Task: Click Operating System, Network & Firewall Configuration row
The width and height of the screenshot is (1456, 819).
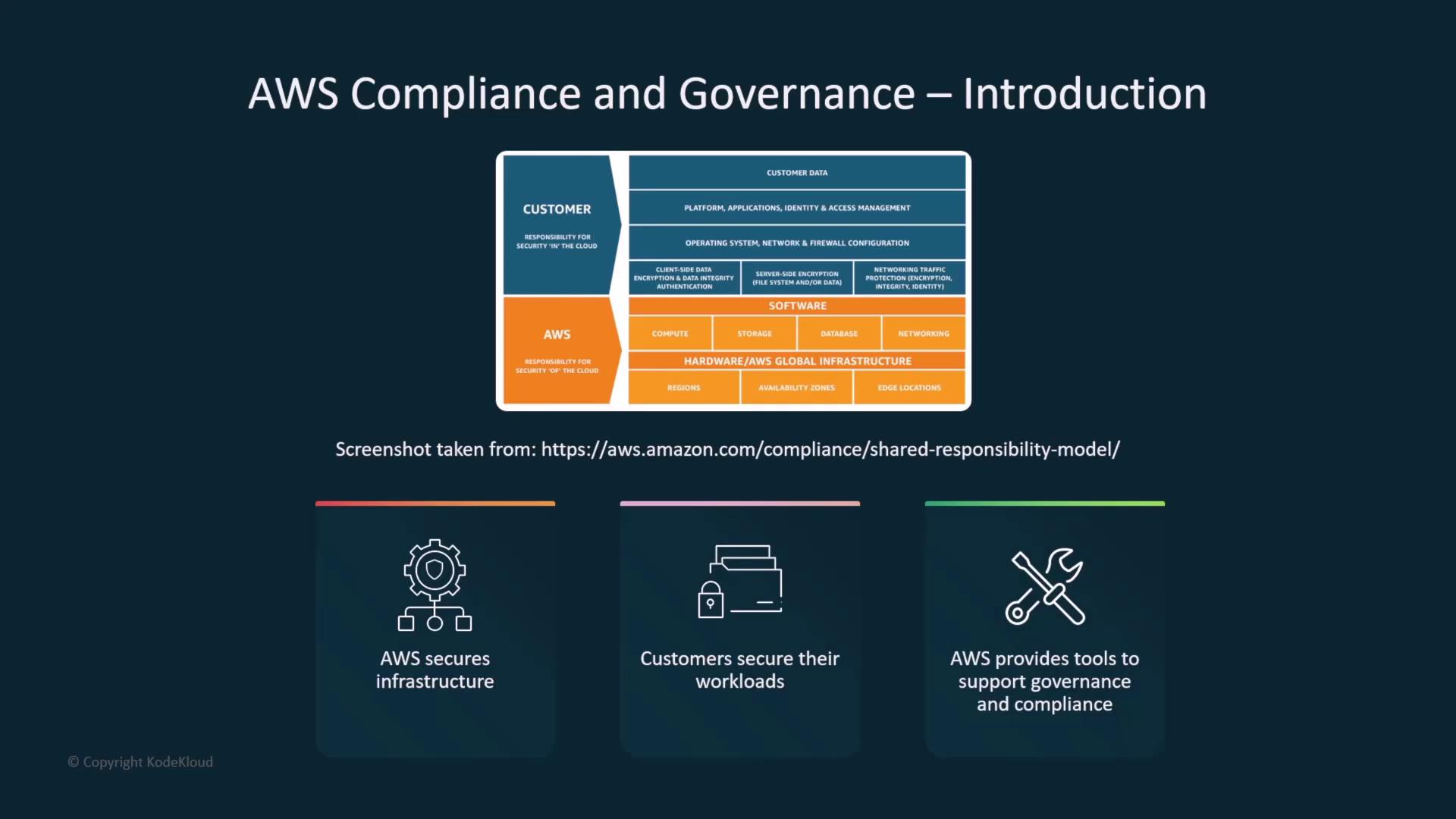Action: pyautogui.click(x=797, y=243)
